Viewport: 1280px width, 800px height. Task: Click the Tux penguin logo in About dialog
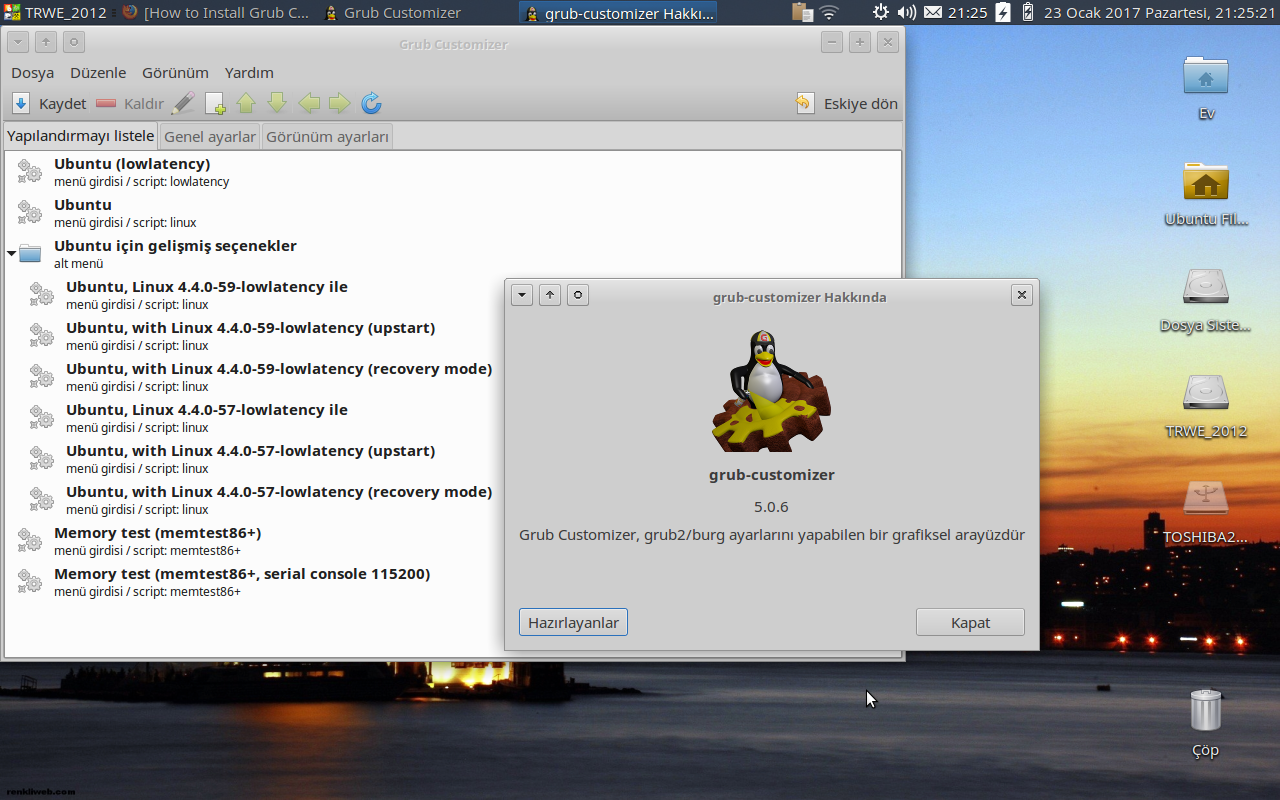coord(771,390)
